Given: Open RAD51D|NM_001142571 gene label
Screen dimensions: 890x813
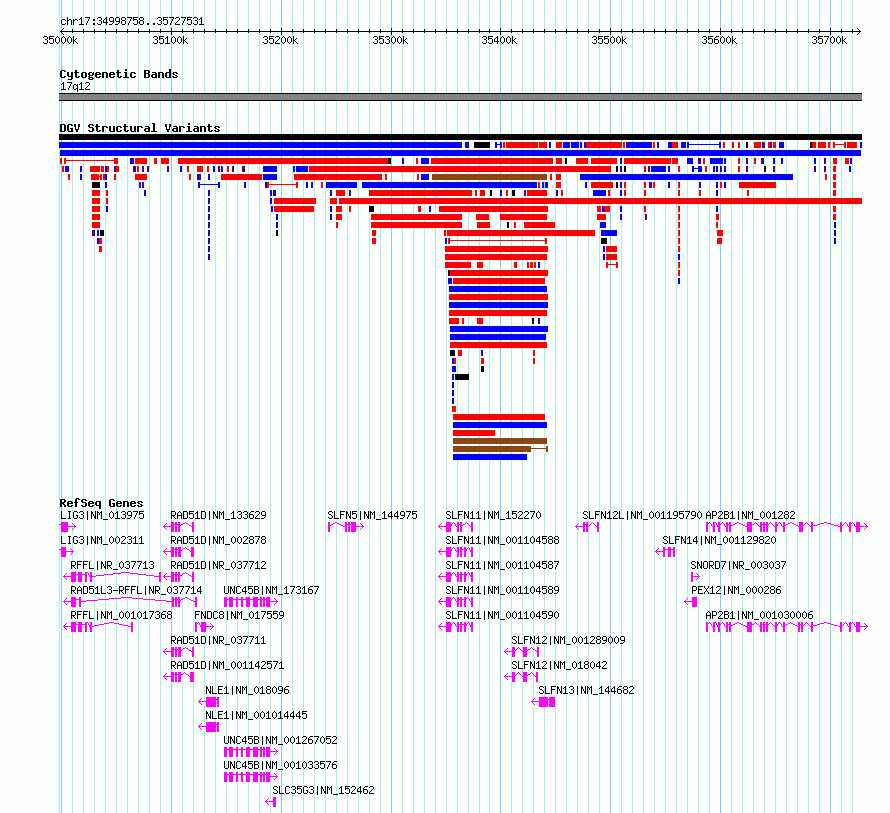Looking at the screenshot, I should pyautogui.click(x=227, y=665).
